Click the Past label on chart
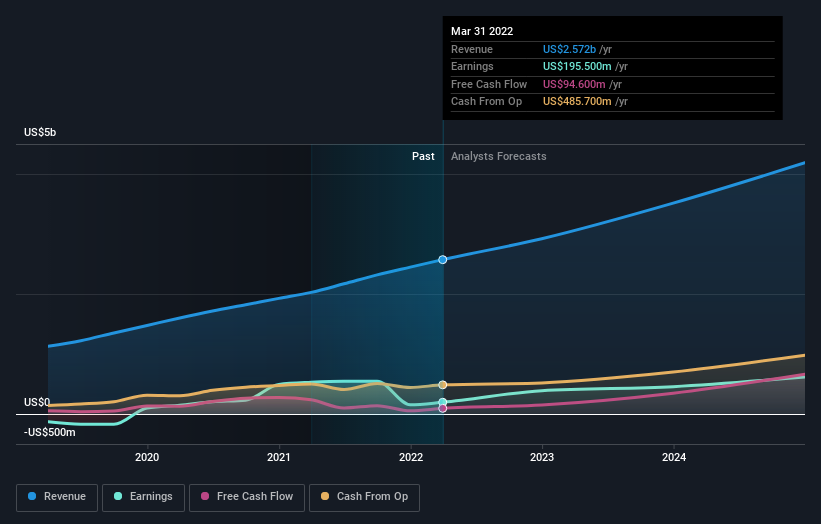The image size is (821, 524). [x=423, y=157]
